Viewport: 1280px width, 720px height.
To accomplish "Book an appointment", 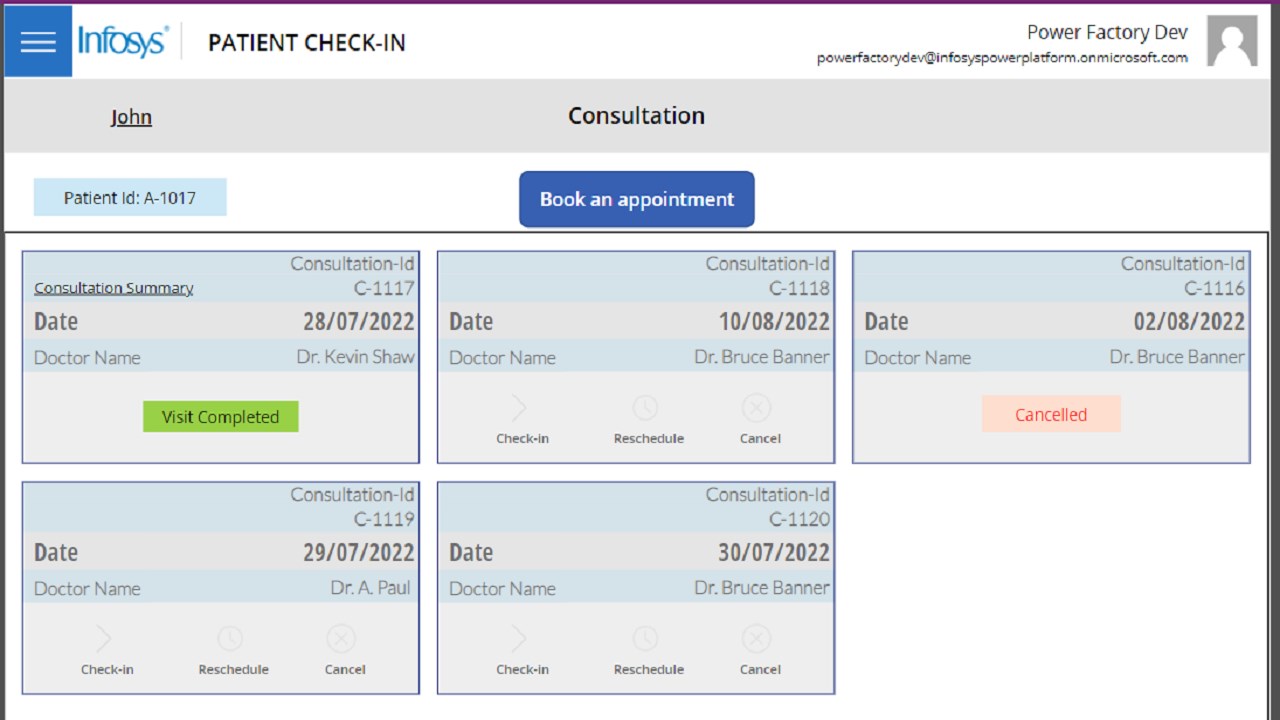I will point(637,199).
